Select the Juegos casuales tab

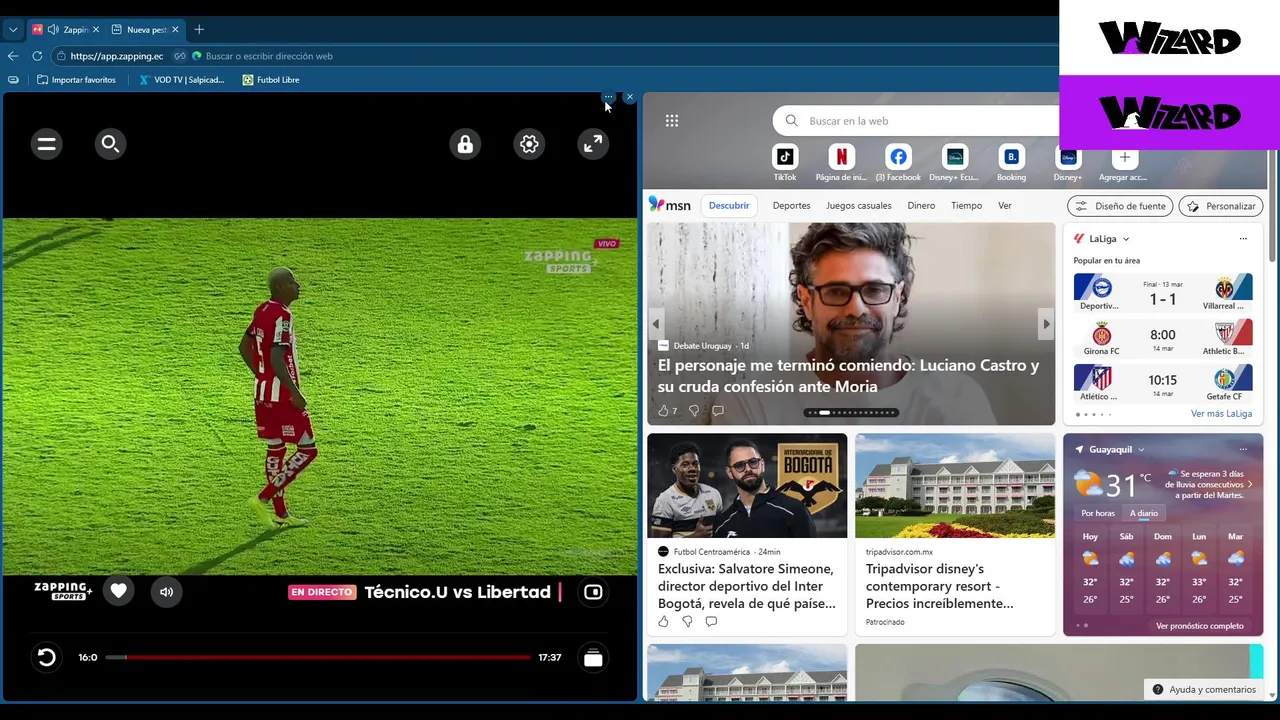pos(858,205)
